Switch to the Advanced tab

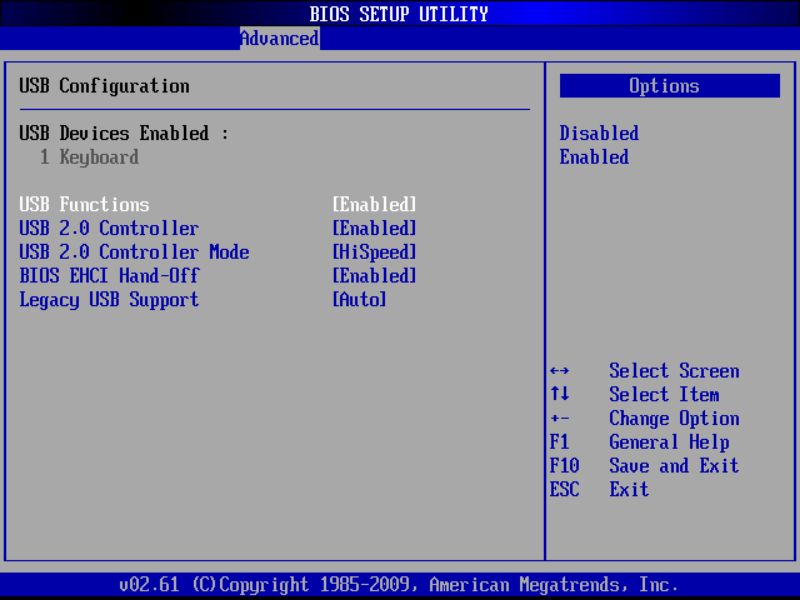278,38
